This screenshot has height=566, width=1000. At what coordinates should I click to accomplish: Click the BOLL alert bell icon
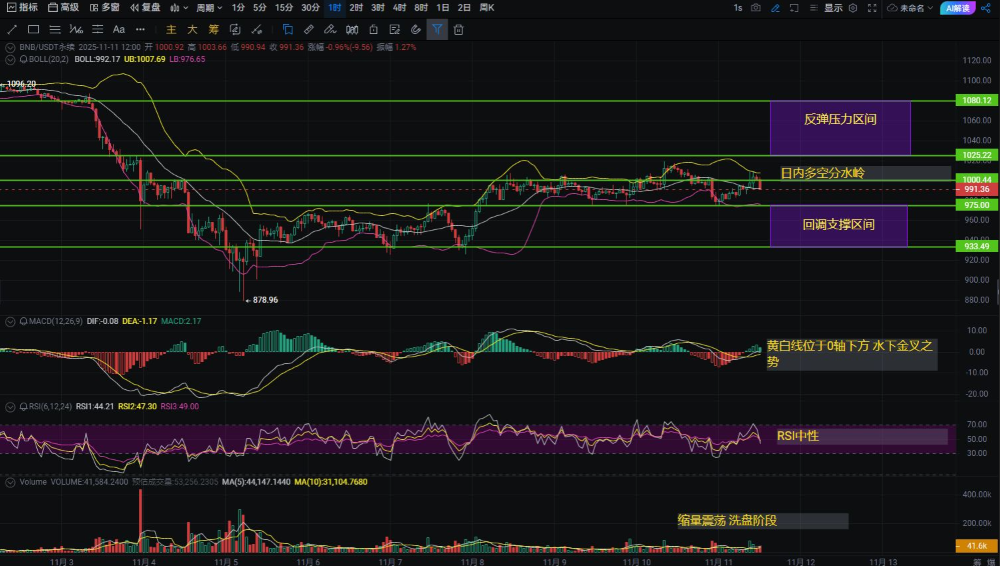[x=24, y=59]
